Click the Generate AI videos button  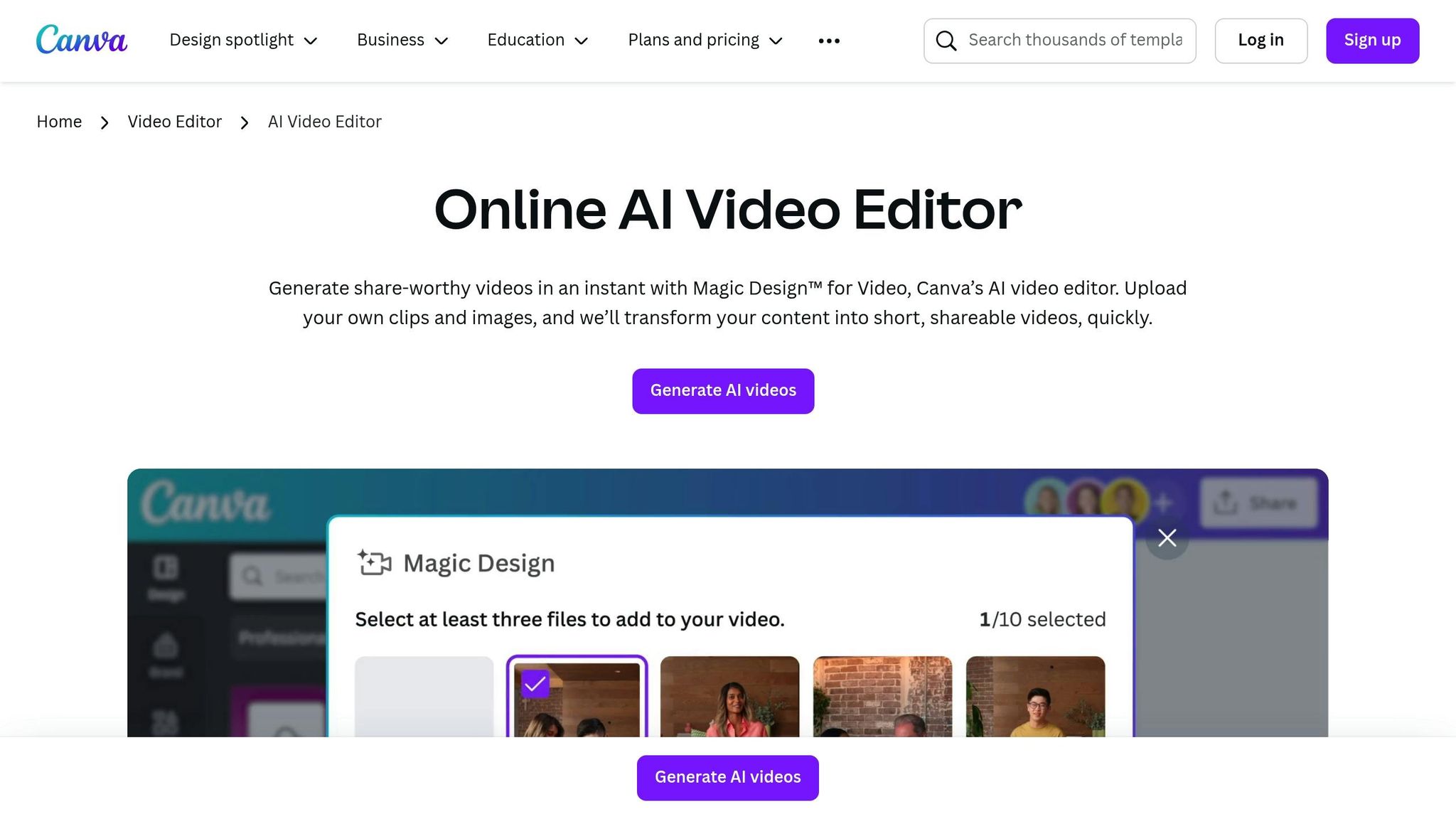coord(723,390)
